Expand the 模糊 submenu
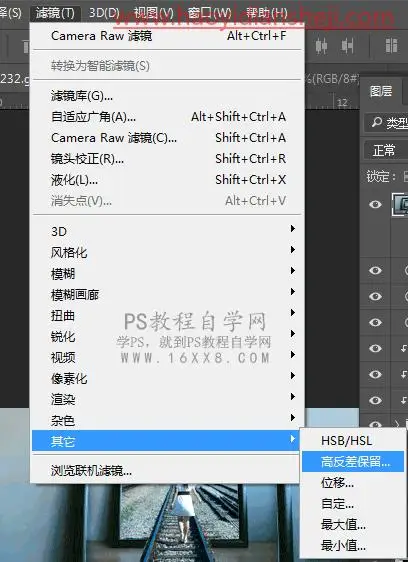Screen dimensions: 408x562 click(167, 273)
